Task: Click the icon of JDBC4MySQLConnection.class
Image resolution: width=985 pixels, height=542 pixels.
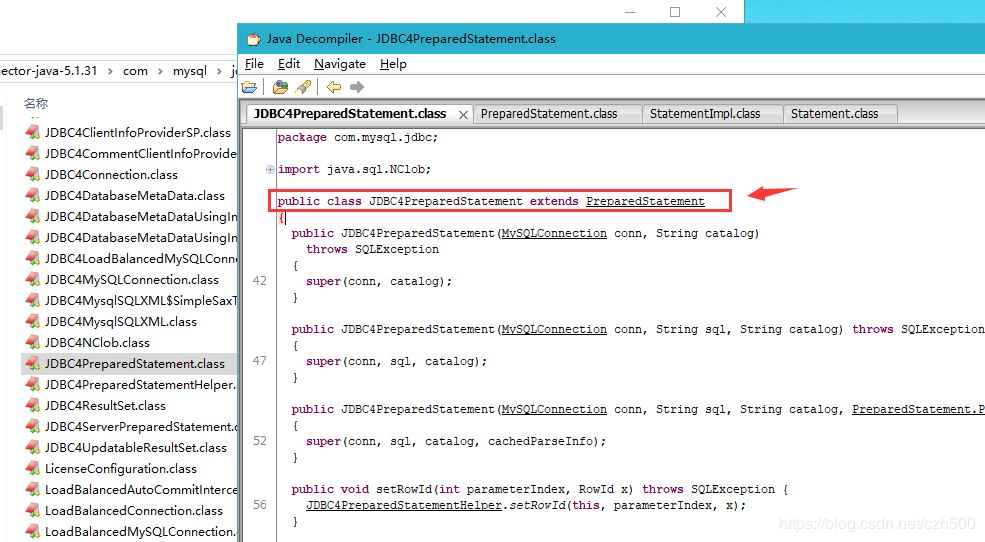Action: click(33, 279)
